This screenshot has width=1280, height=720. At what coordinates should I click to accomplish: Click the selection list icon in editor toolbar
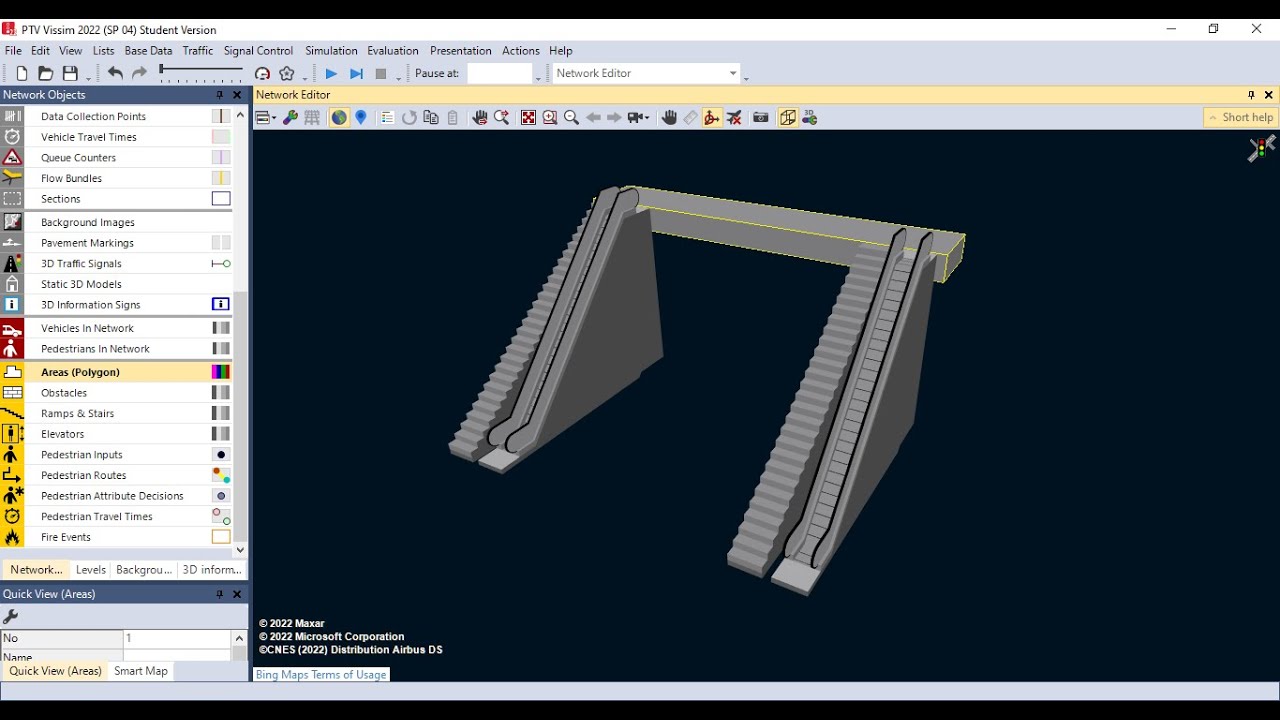387,117
